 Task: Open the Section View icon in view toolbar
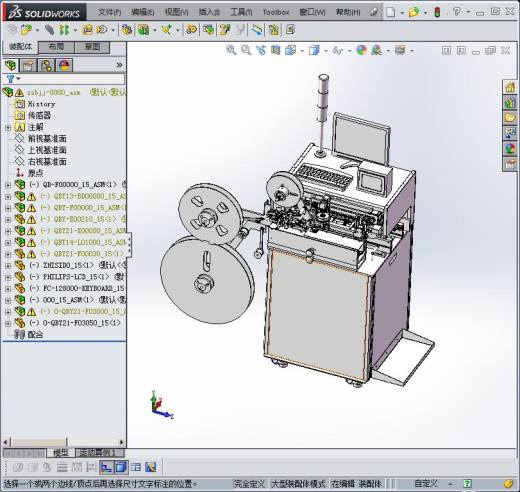(x=276, y=50)
